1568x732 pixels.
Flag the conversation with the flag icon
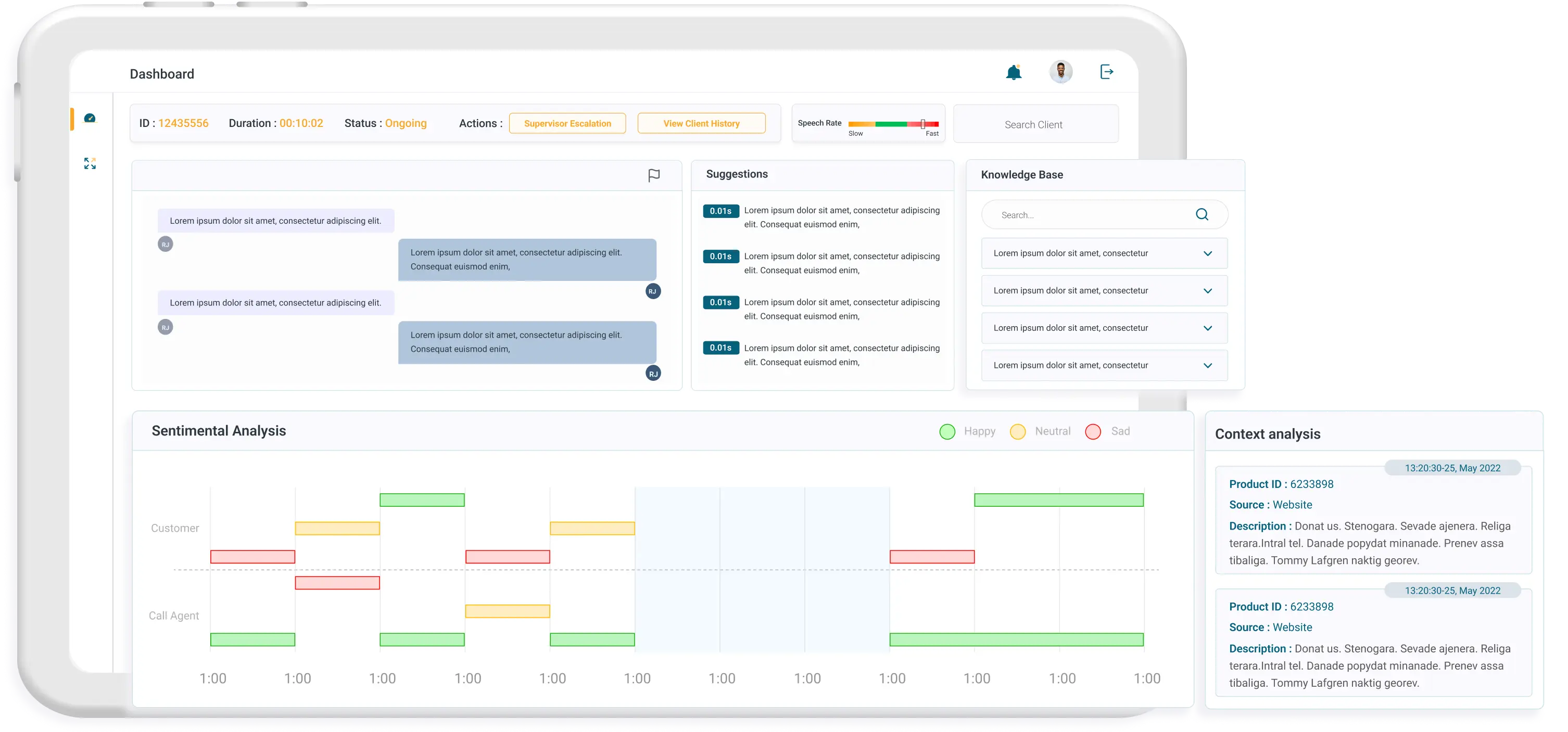point(654,176)
